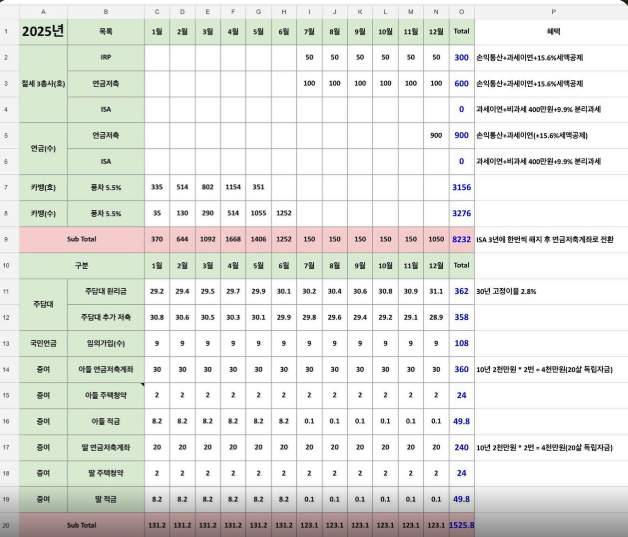Image resolution: width=628 pixels, height=537 pixels.
Task: Click the 335 value in row 7
Action: [157, 187]
